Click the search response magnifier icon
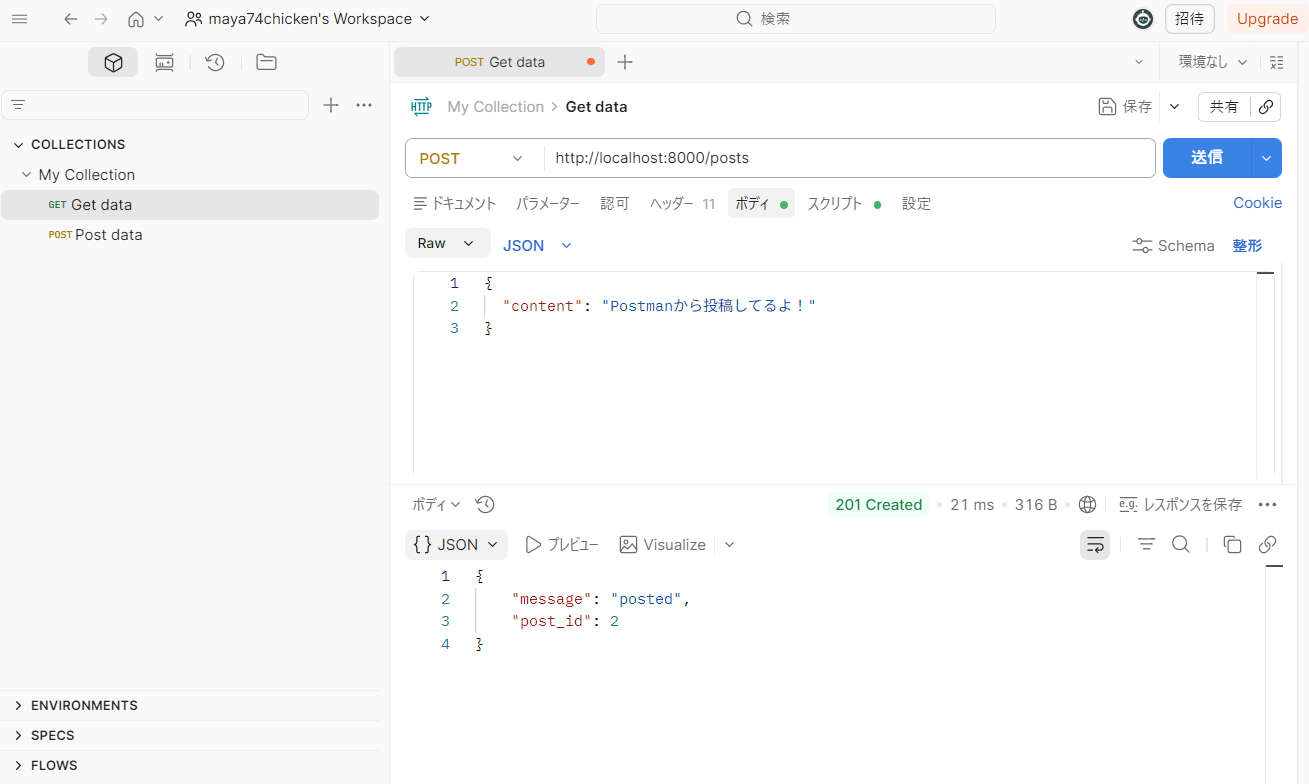Screen dimensions: 1309x784 tap(1180, 545)
